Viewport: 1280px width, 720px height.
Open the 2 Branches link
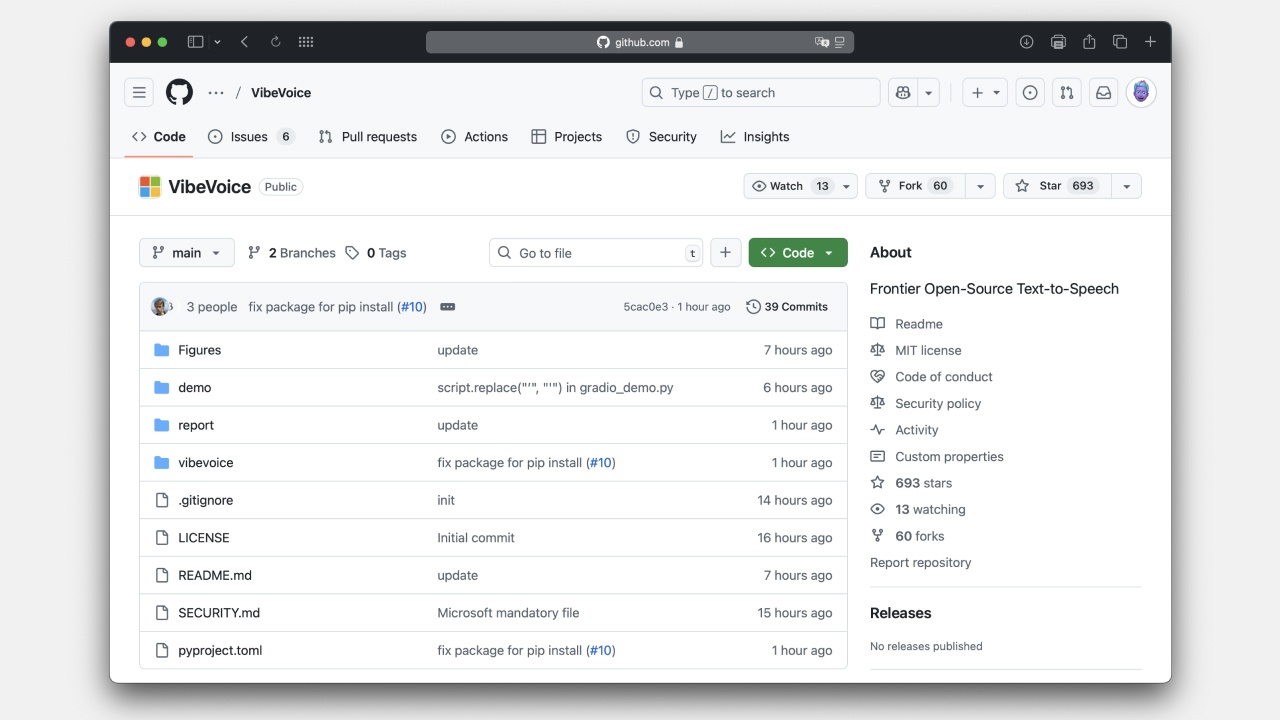[x=292, y=253]
